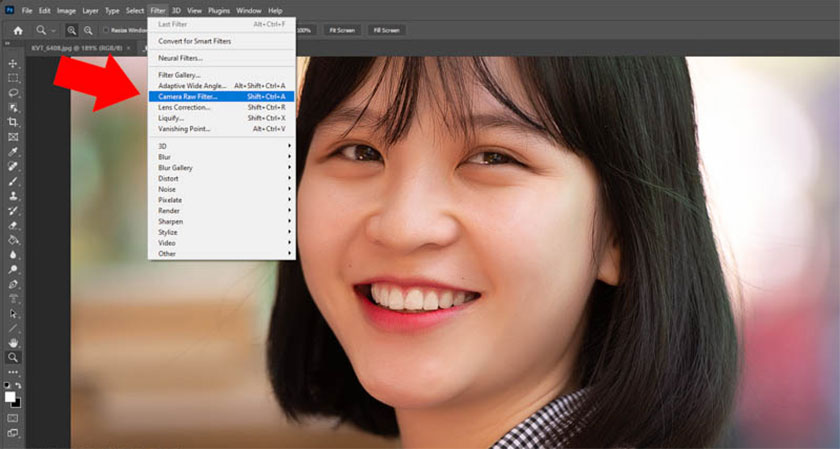Select the Zoom tool in toolbar
The height and width of the screenshot is (449, 840).
[x=13, y=357]
